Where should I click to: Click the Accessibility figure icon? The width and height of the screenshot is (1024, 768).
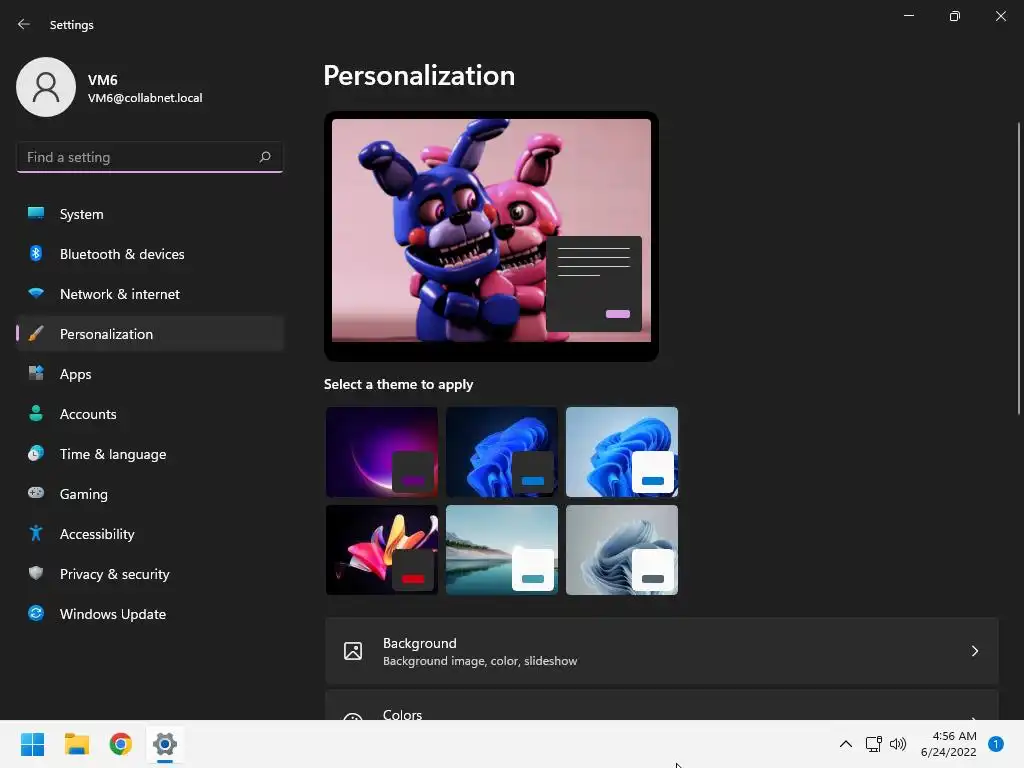click(36, 534)
